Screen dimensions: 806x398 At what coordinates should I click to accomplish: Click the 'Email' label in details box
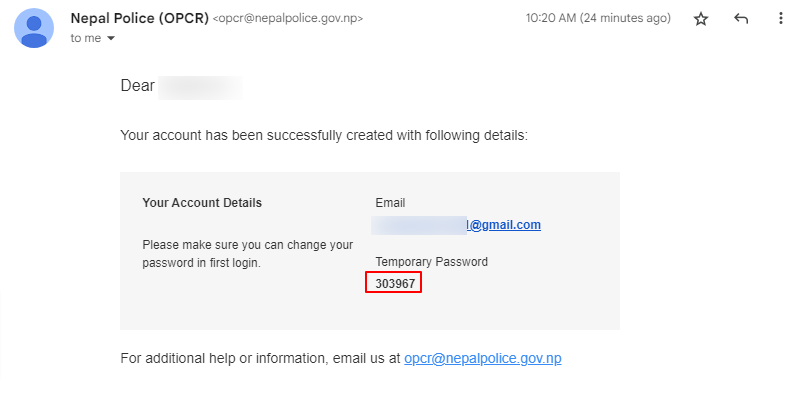(x=390, y=203)
